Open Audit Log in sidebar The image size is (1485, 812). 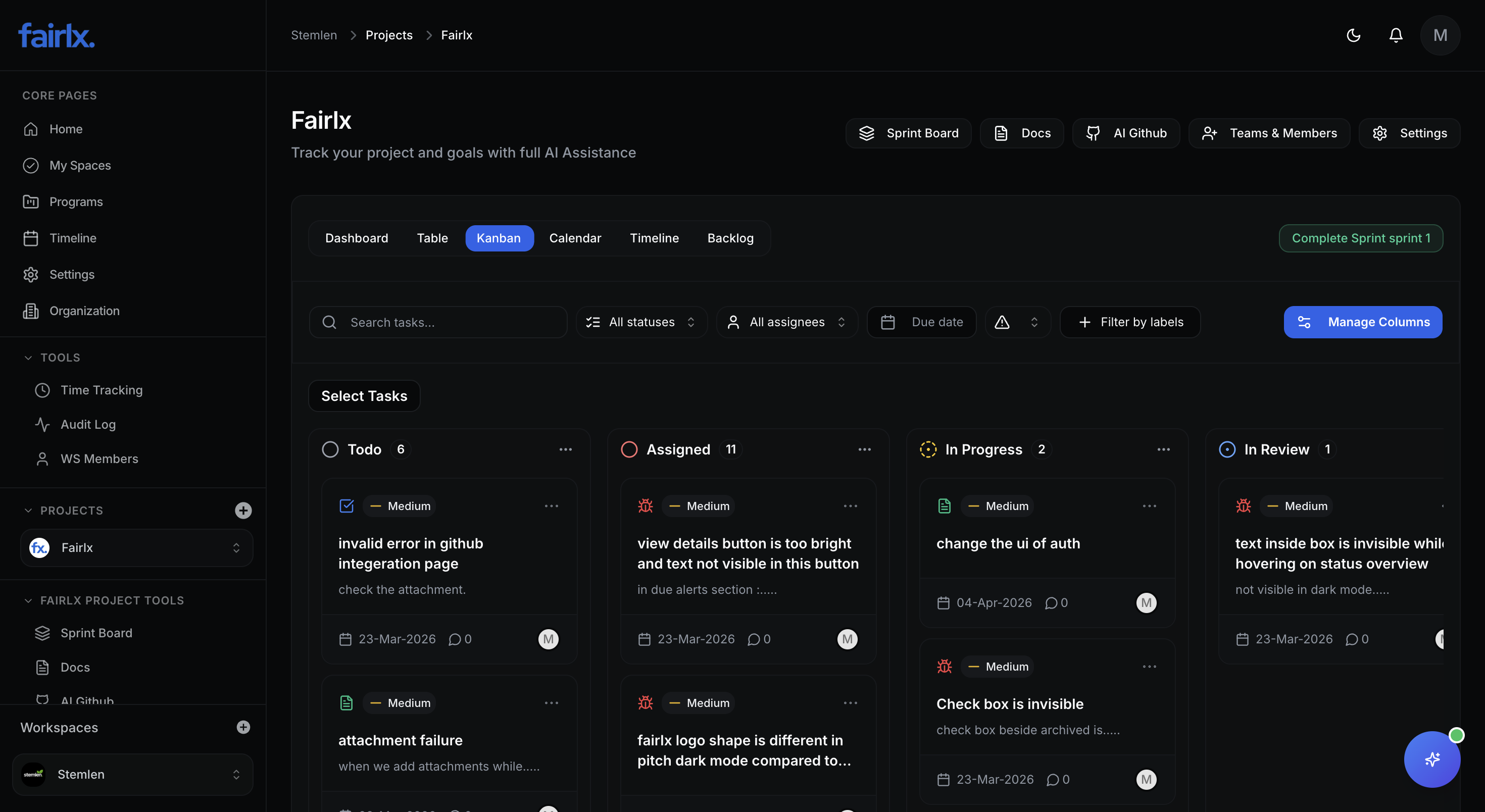tap(88, 424)
